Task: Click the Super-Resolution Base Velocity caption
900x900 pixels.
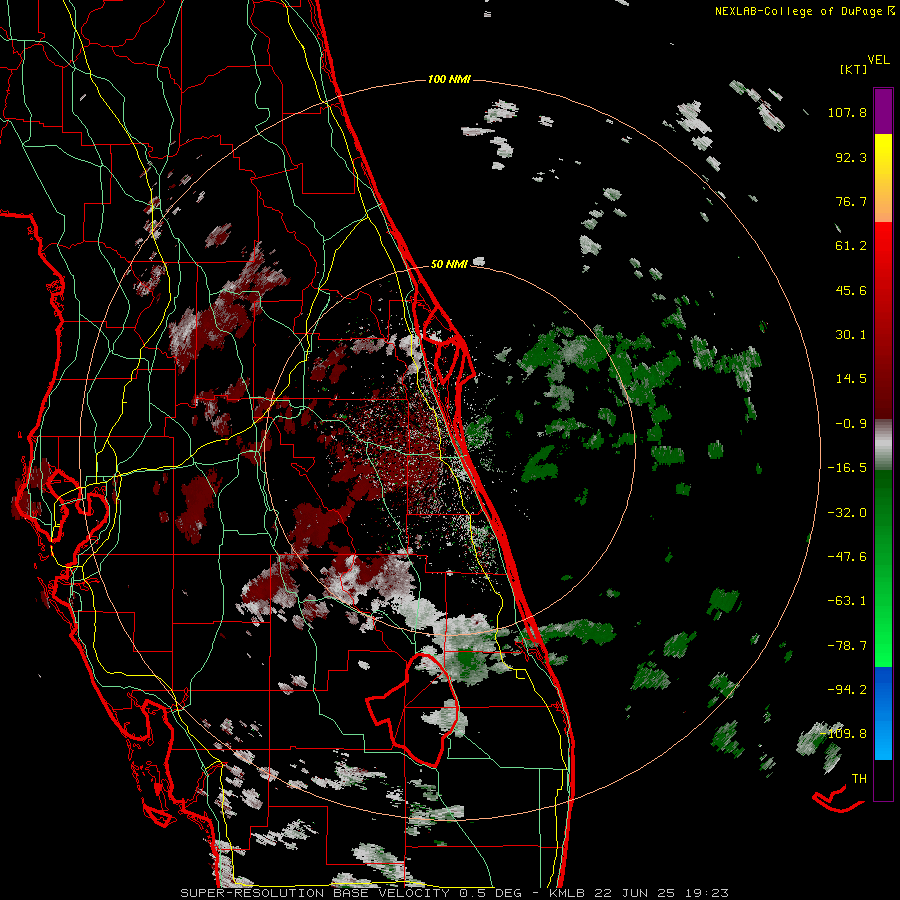Action: (455, 893)
